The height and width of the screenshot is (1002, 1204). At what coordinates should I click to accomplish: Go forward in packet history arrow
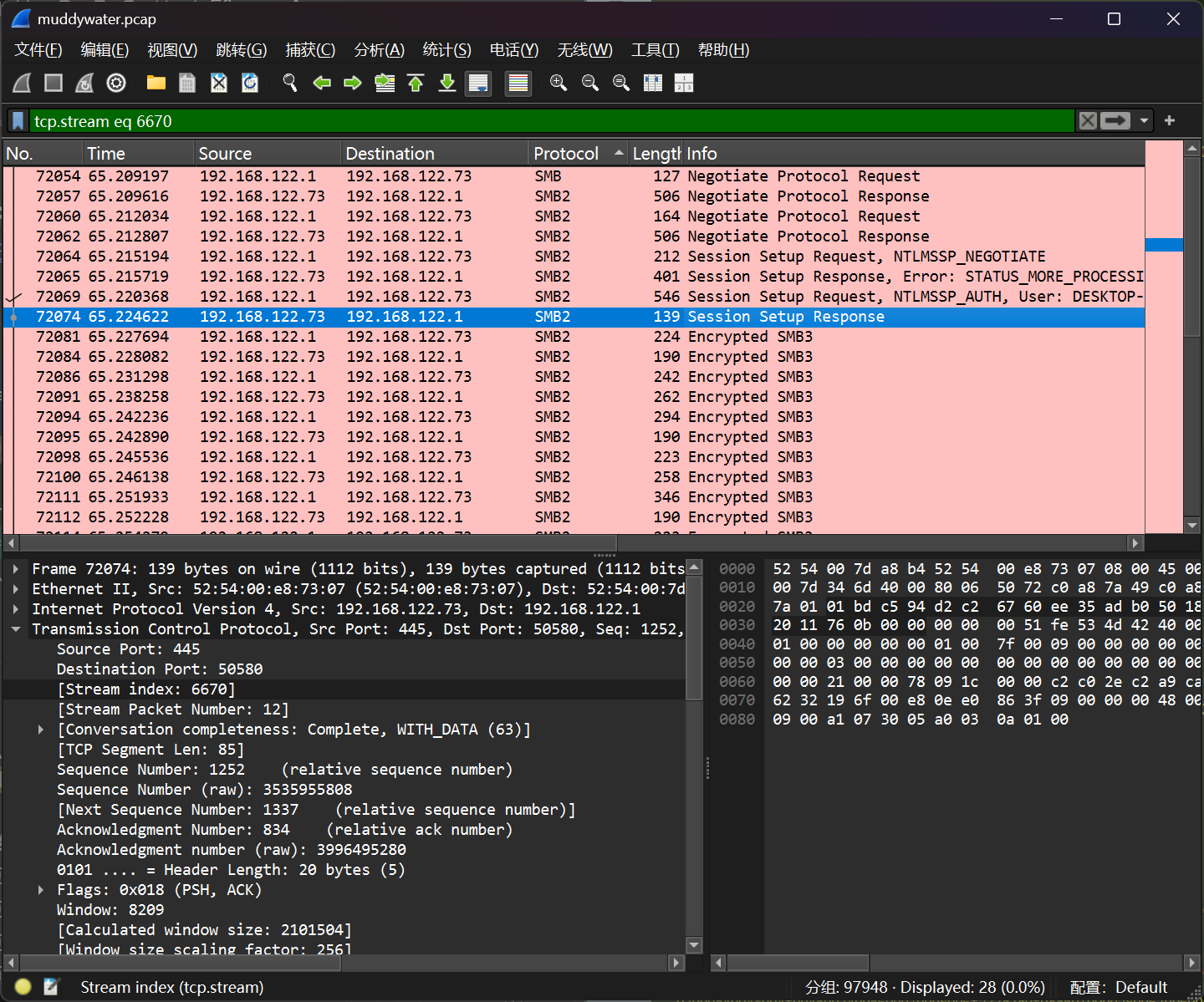353,83
